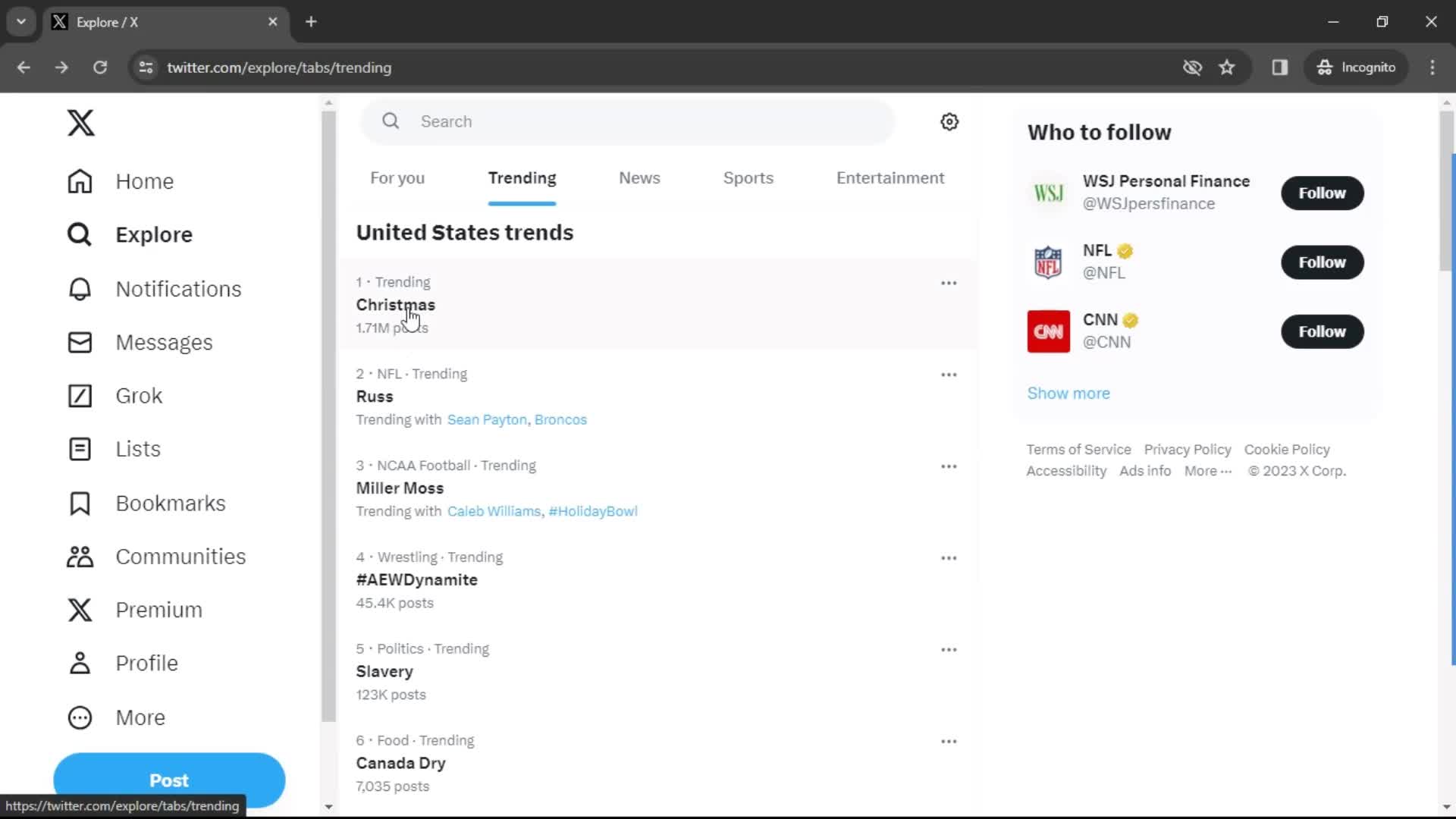Open tab search dropdown arrow
The width and height of the screenshot is (1456, 819).
[21, 22]
